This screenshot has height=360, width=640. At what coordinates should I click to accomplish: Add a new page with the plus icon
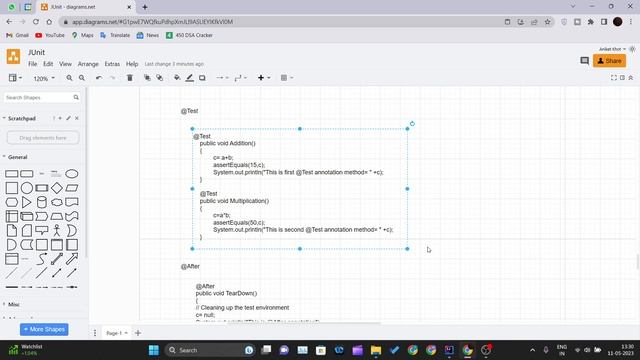tap(138, 333)
